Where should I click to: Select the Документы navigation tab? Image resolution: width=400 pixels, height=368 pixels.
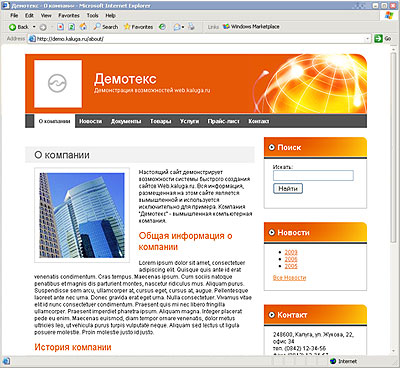126,121
